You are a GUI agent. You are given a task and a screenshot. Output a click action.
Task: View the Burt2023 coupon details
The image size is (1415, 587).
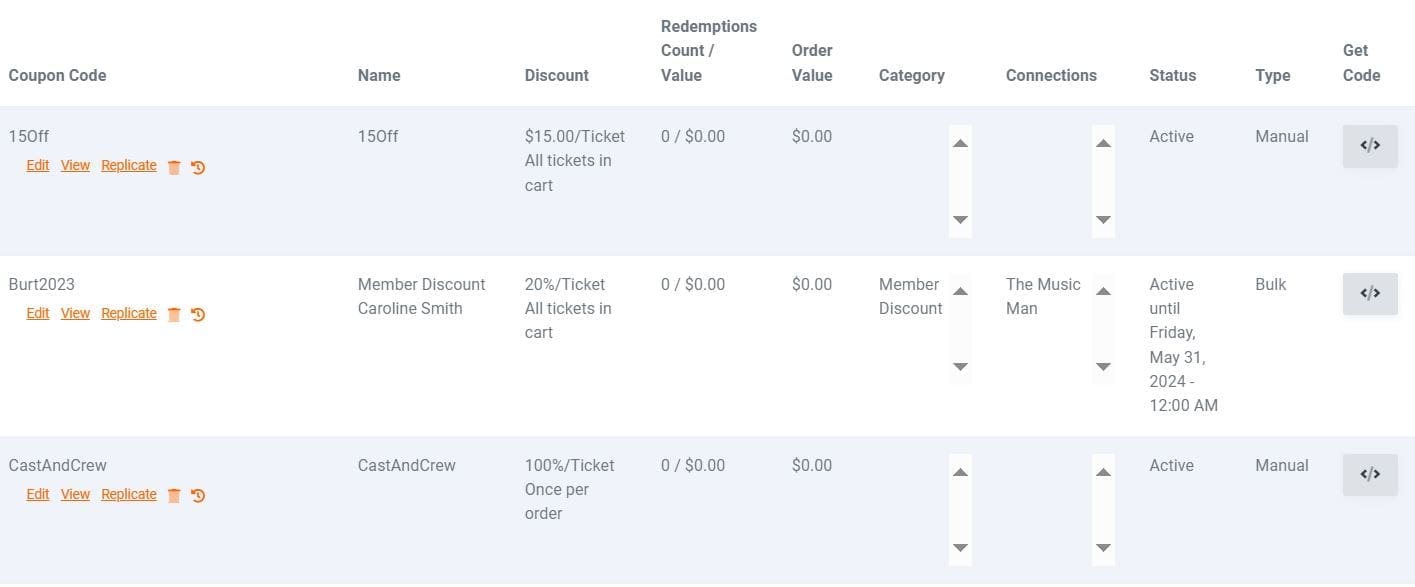75,314
